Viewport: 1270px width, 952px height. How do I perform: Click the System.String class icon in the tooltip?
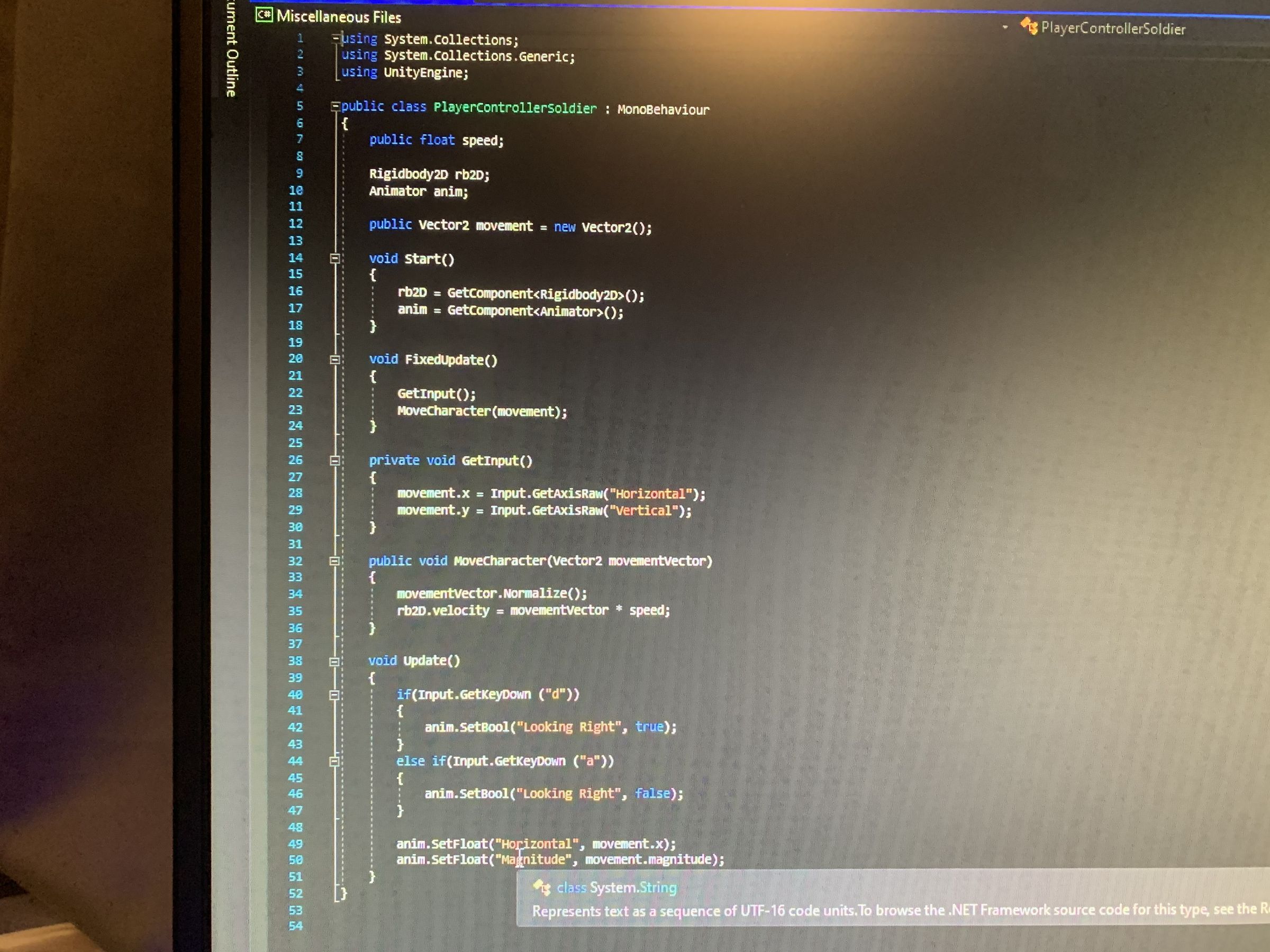click(542, 887)
